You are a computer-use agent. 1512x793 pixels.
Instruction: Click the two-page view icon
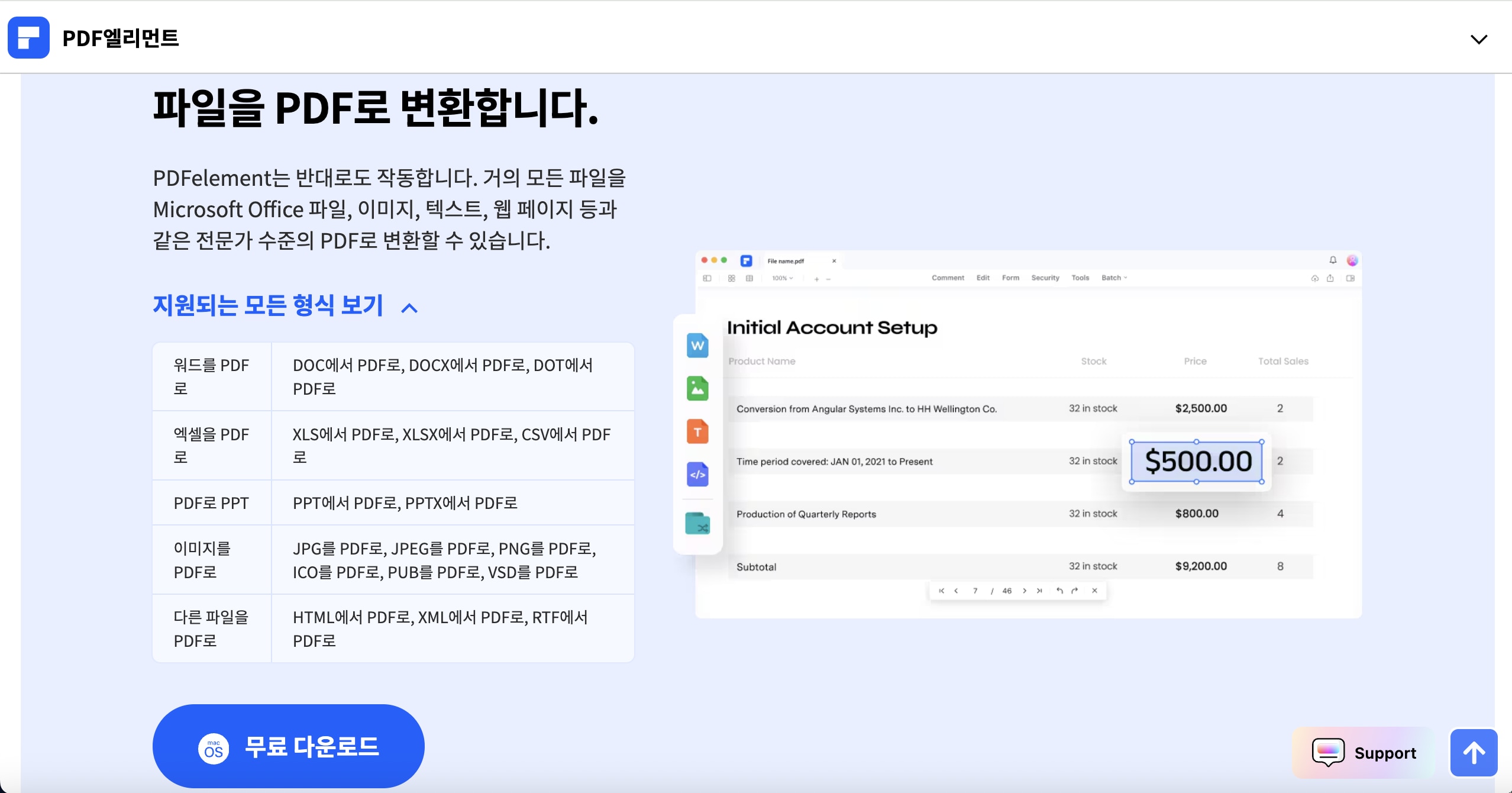749,278
